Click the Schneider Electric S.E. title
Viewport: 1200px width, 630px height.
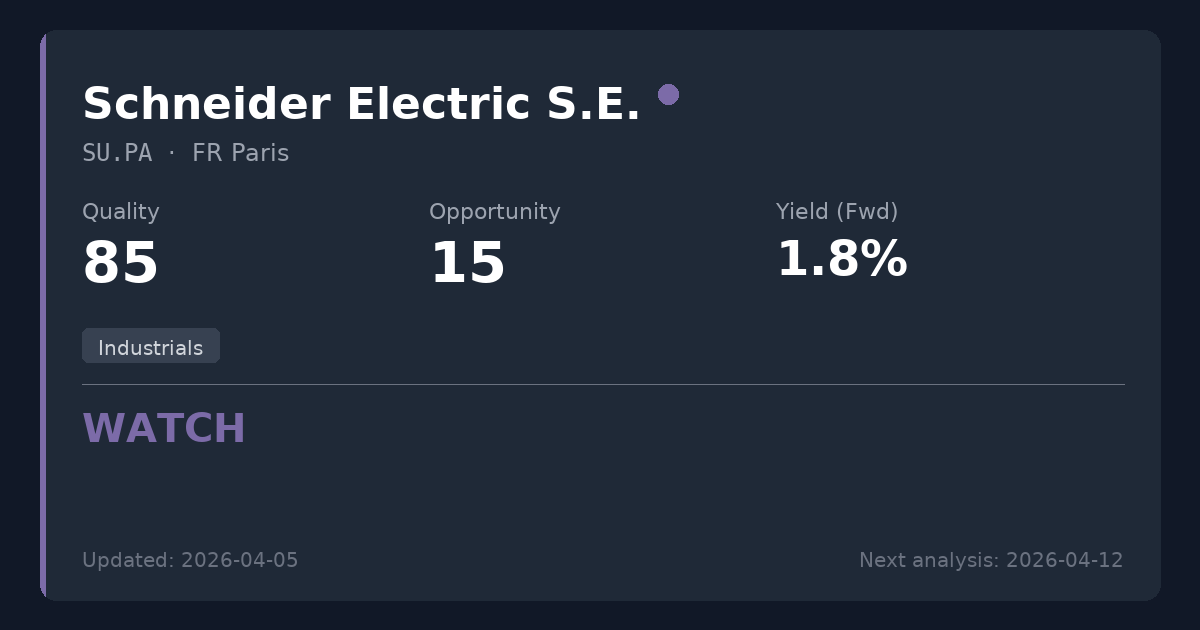tap(361, 104)
